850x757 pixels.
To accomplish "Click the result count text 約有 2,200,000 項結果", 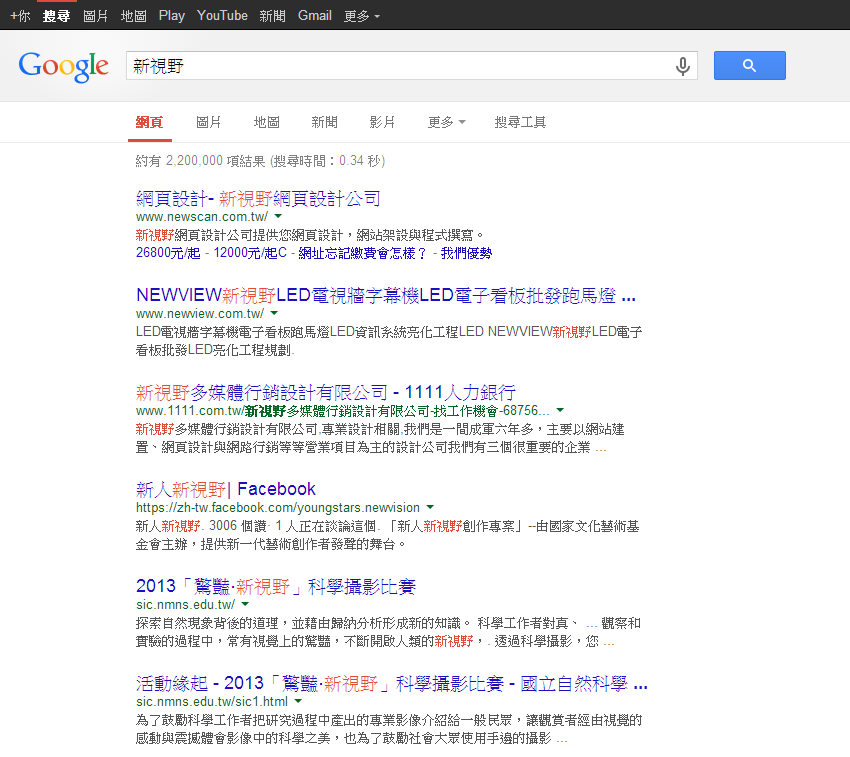I will (x=201, y=161).
